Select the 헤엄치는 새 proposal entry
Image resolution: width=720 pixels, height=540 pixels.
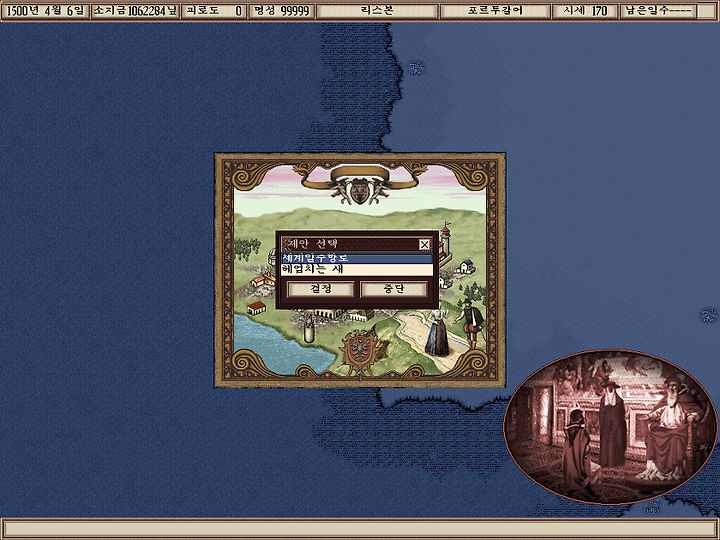[x=357, y=270]
